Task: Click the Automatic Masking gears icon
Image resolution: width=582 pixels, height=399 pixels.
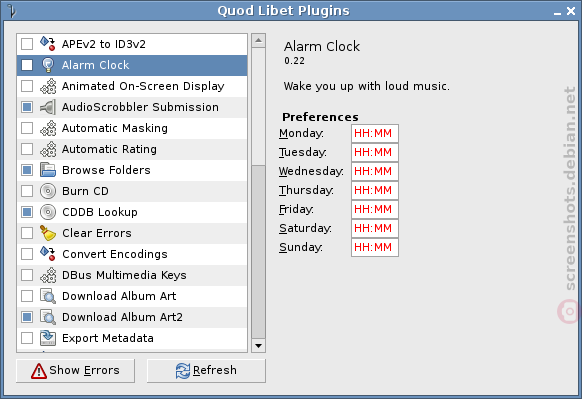Action: (x=48, y=128)
